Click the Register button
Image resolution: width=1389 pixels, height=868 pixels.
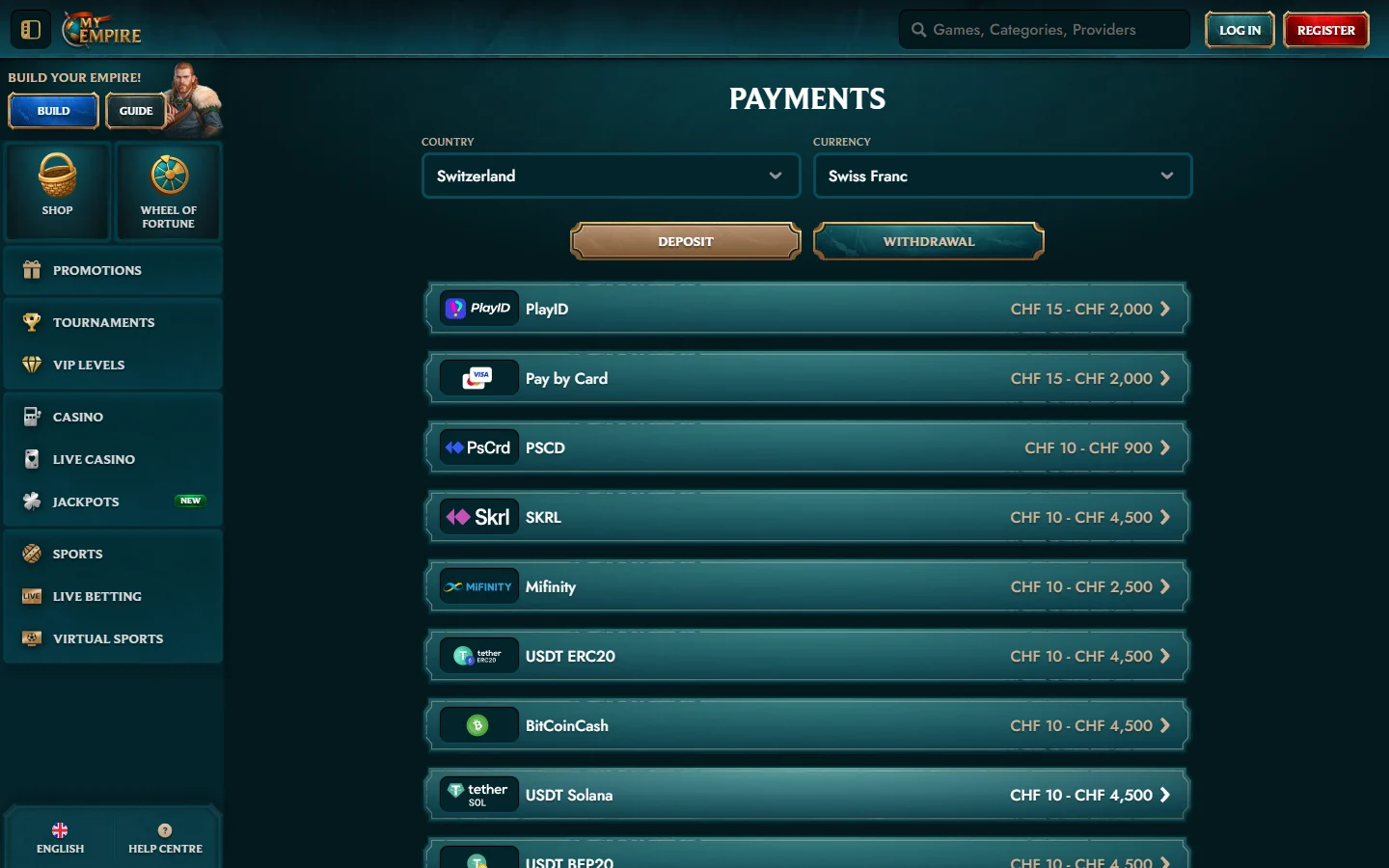(1326, 30)
